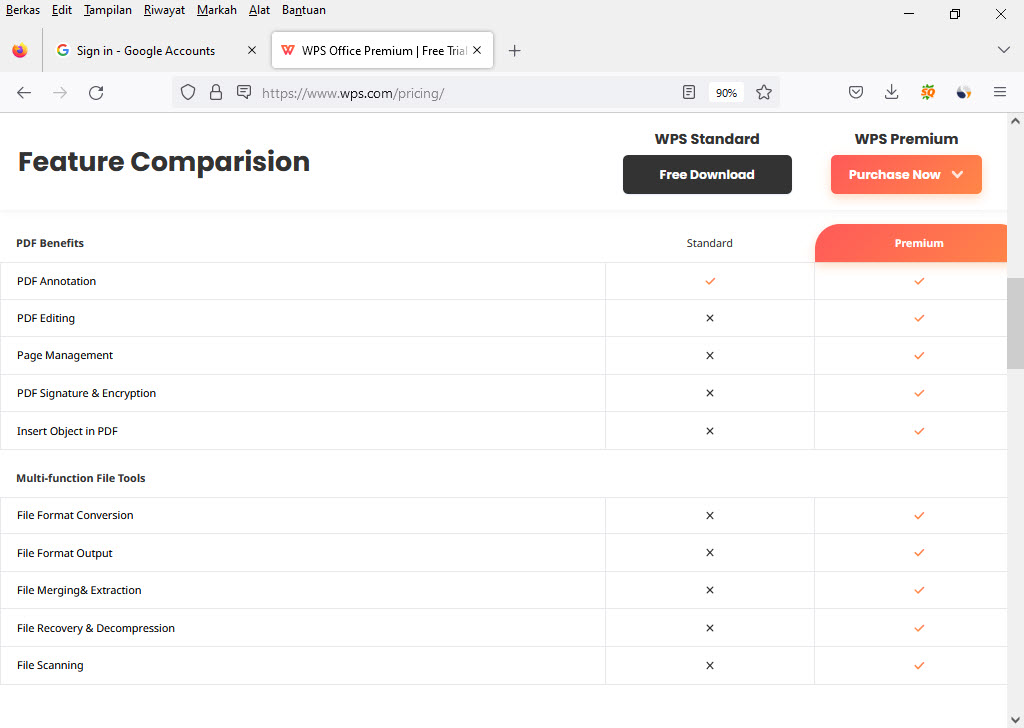Open the list all tabs chevron
The height and width of the screenshot is (728, 1024).
point(1003,50)
